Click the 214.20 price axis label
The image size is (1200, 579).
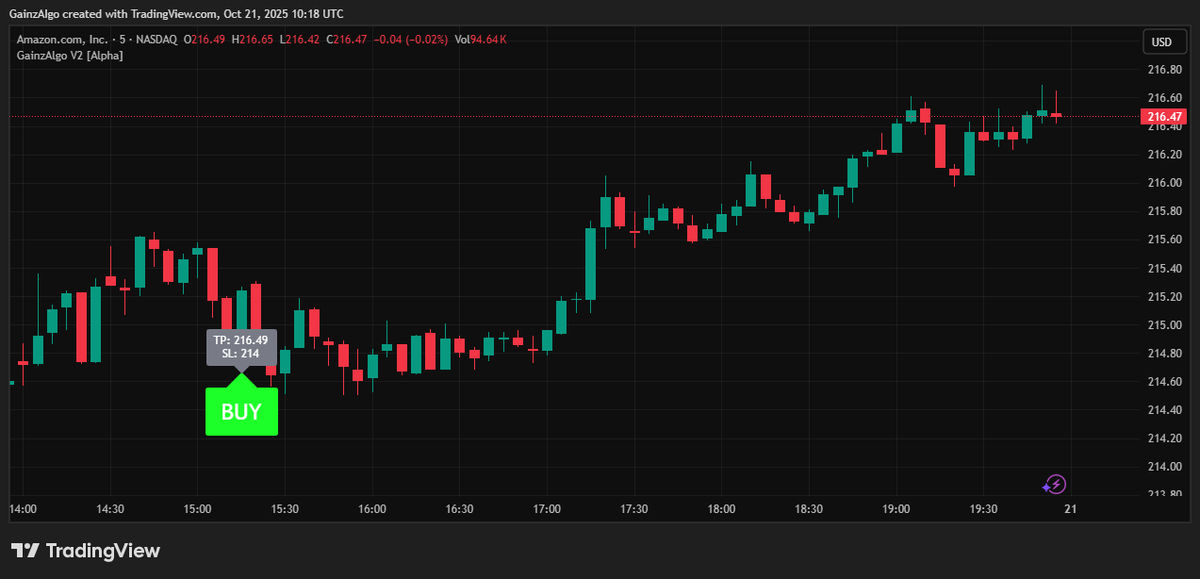[x=1164, y=438]
